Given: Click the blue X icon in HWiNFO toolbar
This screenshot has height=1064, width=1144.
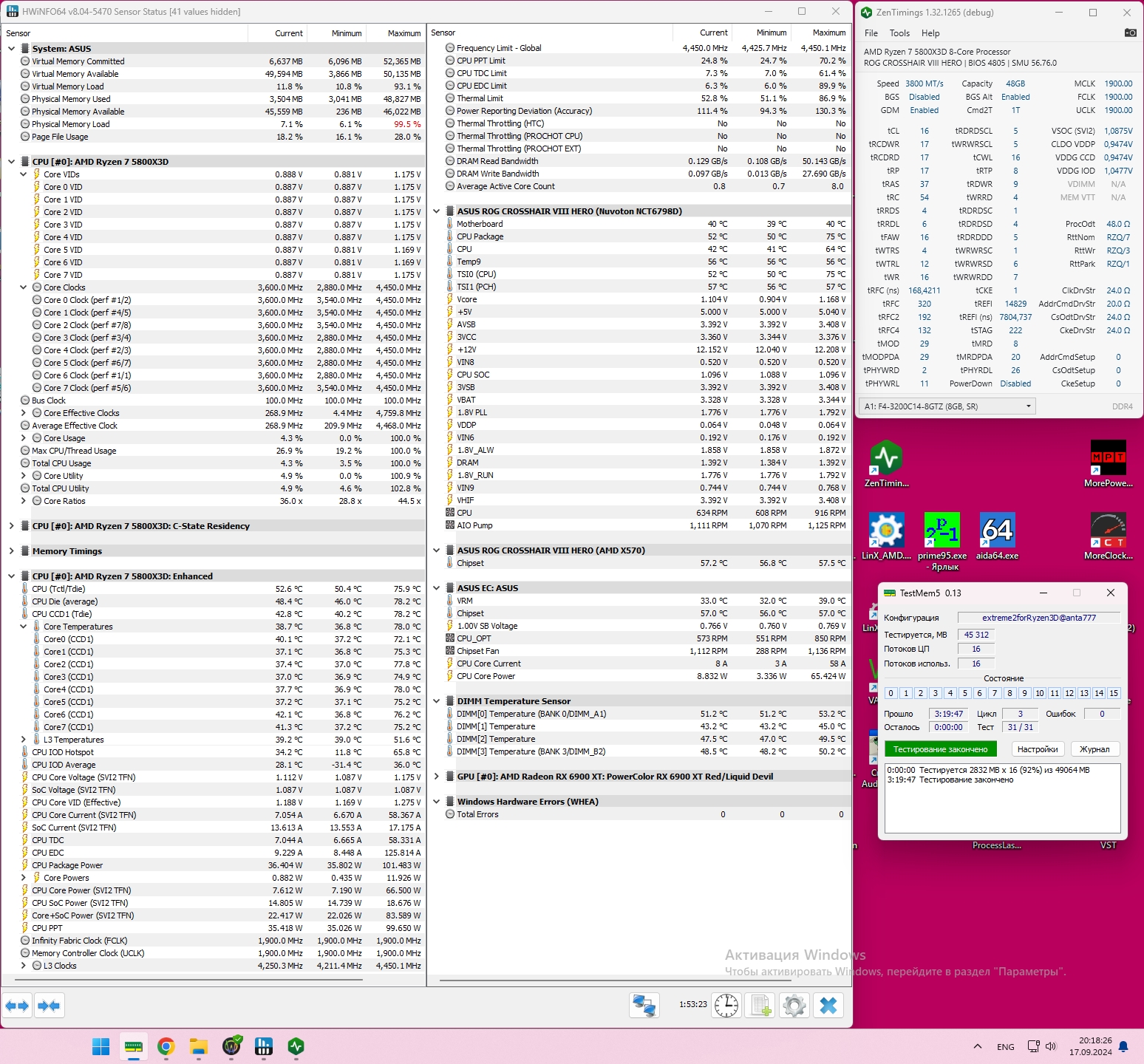Looking at the screenshot, I should point(828,1006).
